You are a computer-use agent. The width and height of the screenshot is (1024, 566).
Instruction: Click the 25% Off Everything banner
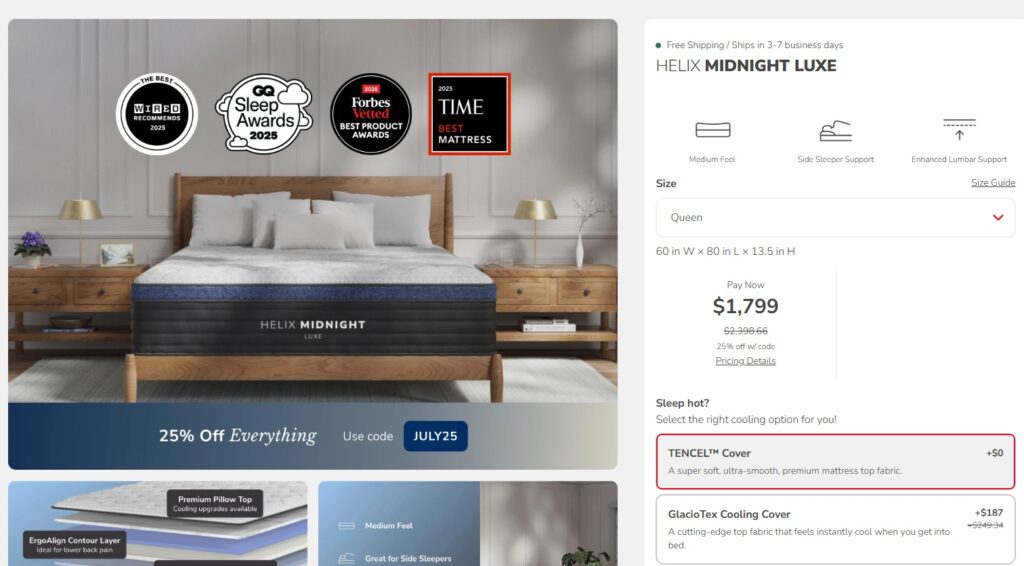[313, 436]
